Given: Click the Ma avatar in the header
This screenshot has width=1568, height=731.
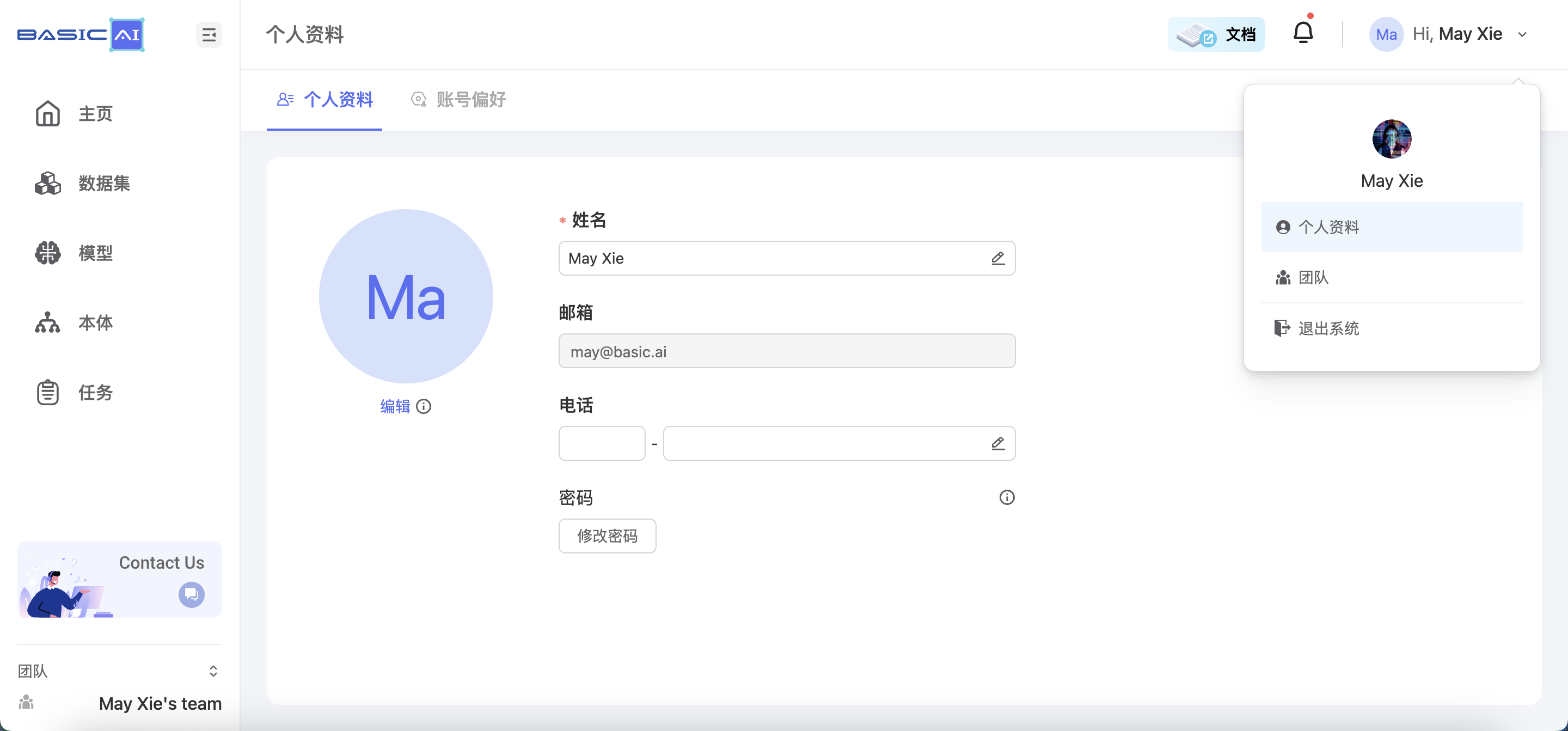Looking at the screenshot, I should (1386, 34).
